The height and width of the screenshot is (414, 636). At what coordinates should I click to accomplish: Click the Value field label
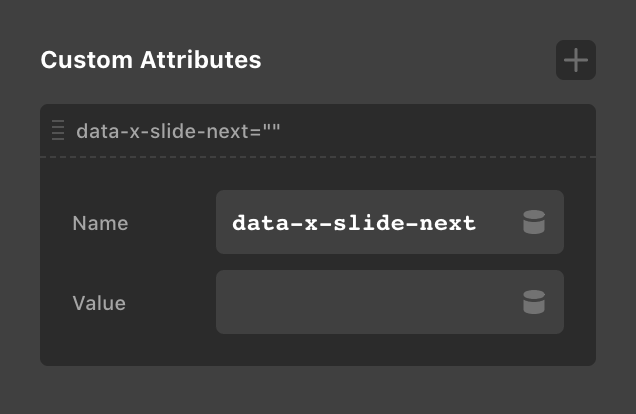99,302
